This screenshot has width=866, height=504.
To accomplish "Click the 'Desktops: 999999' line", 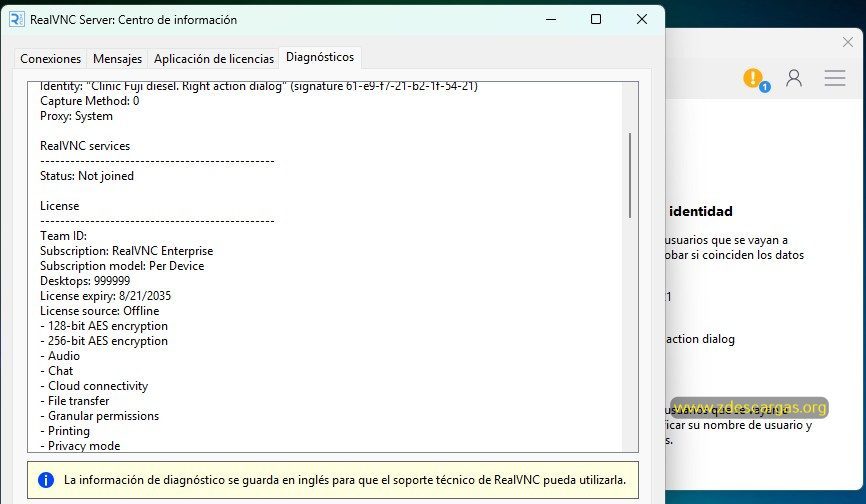I will click(85, 280).
